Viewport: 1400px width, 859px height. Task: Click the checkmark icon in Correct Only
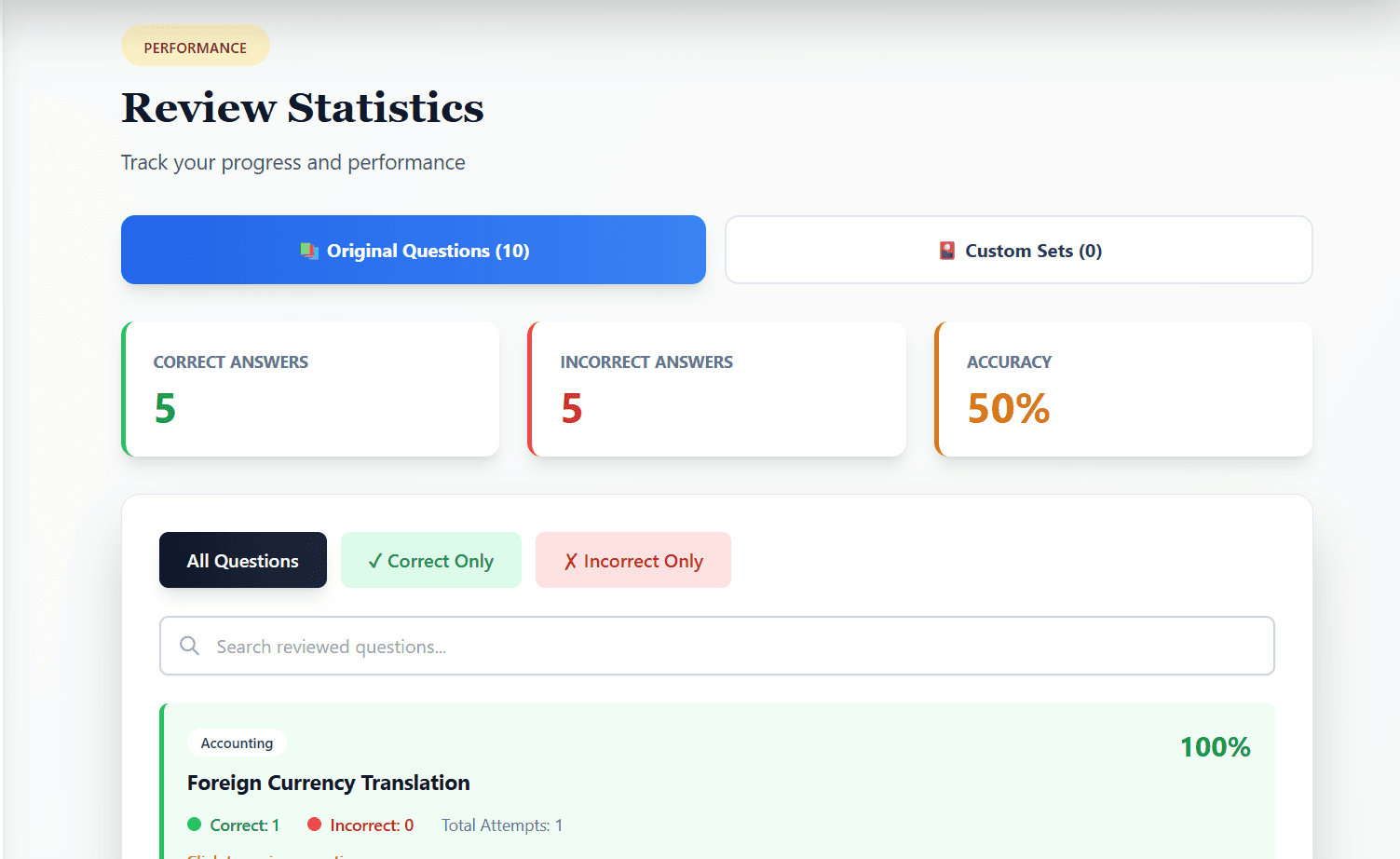click(375, 560)
